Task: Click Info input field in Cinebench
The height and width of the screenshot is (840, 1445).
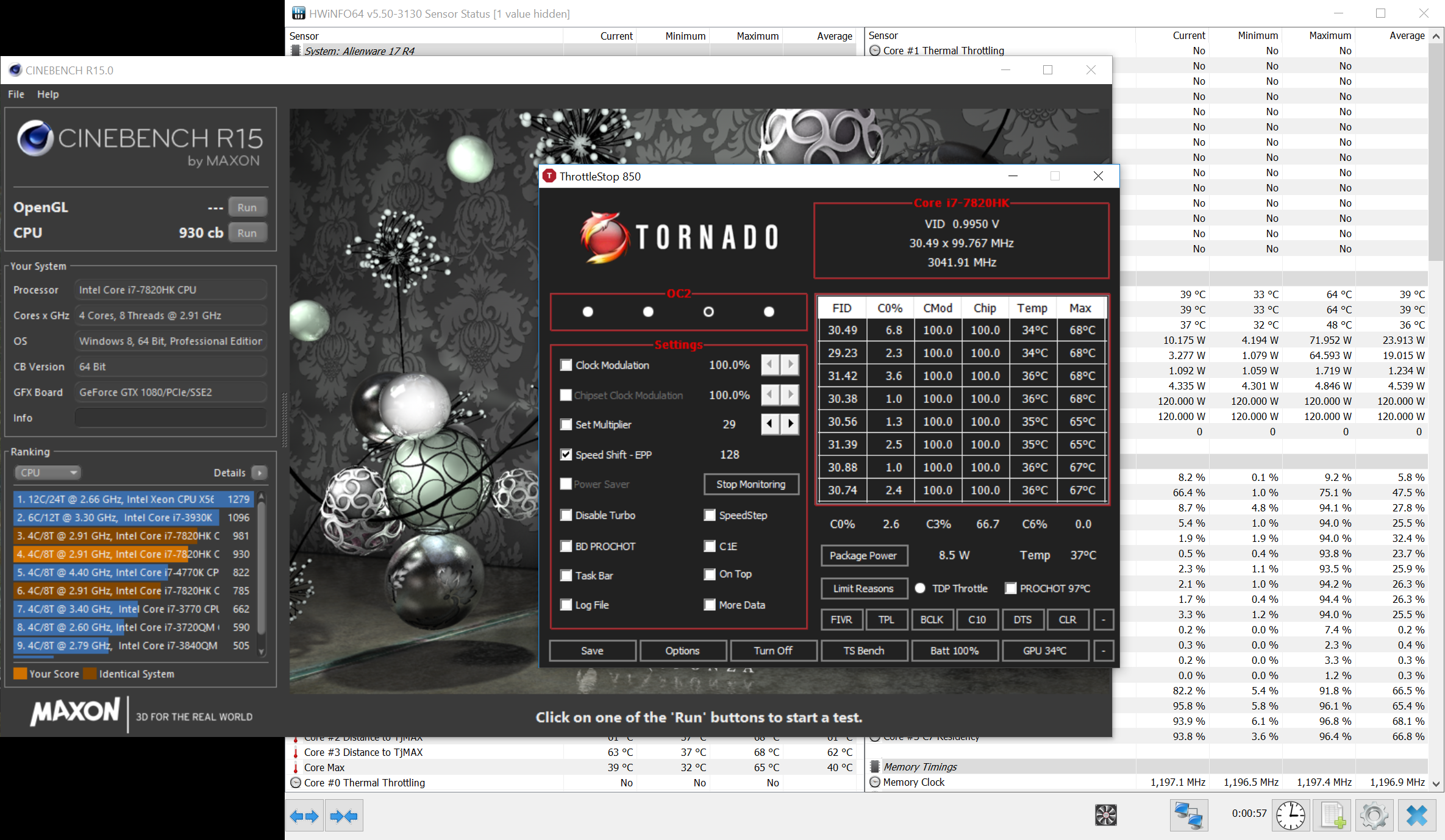Action: (171, 418)
